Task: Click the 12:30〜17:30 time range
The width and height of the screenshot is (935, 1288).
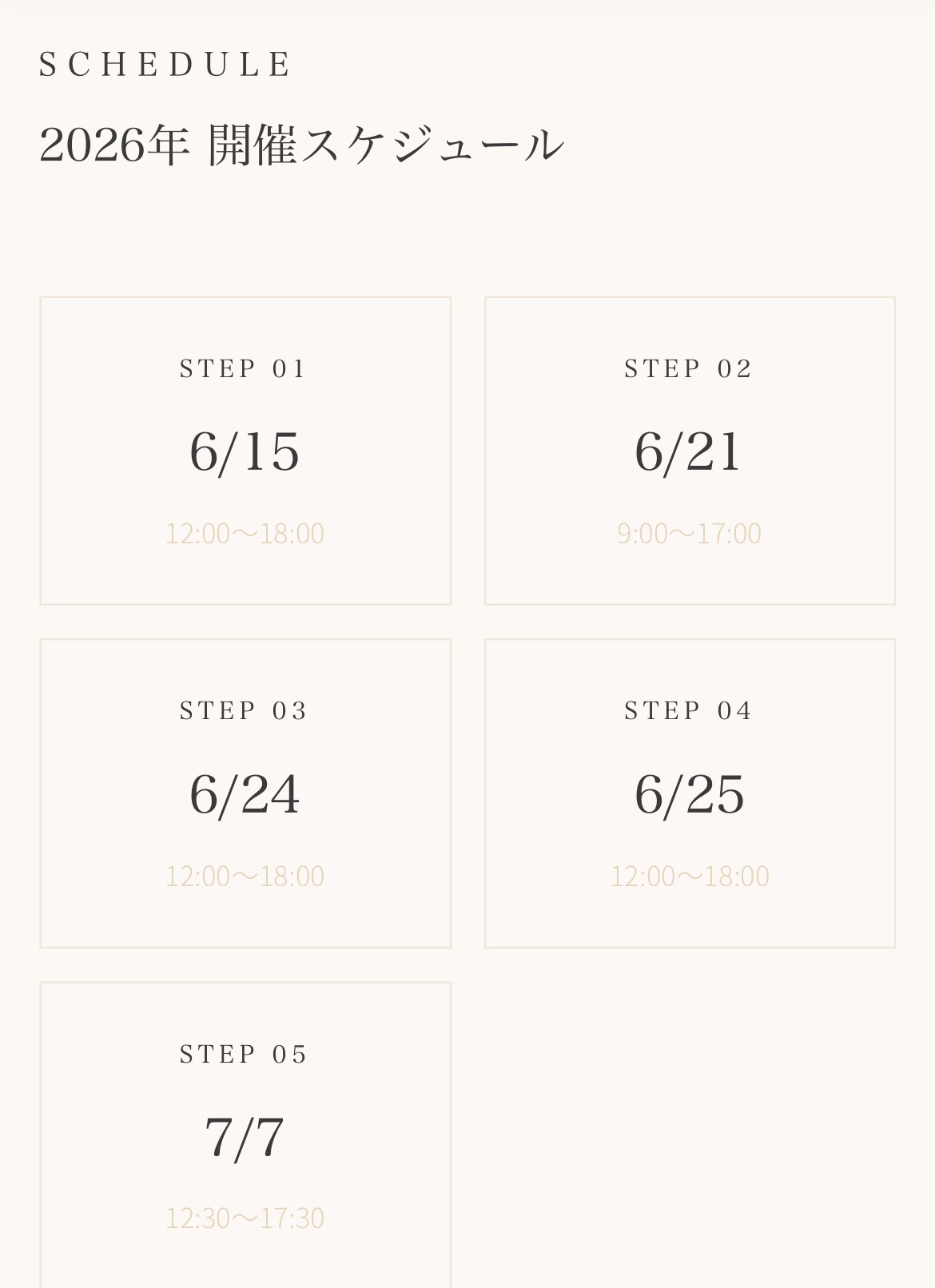Action: click(x=245, y=1218)
